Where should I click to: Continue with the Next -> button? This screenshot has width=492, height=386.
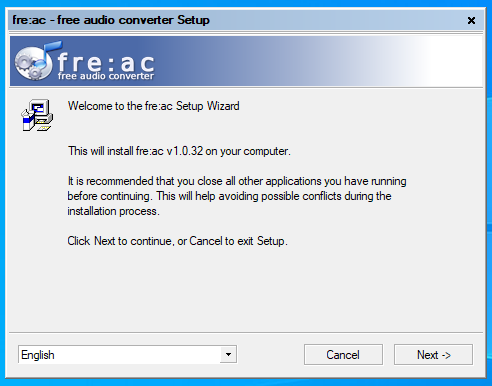coord(433,355)
